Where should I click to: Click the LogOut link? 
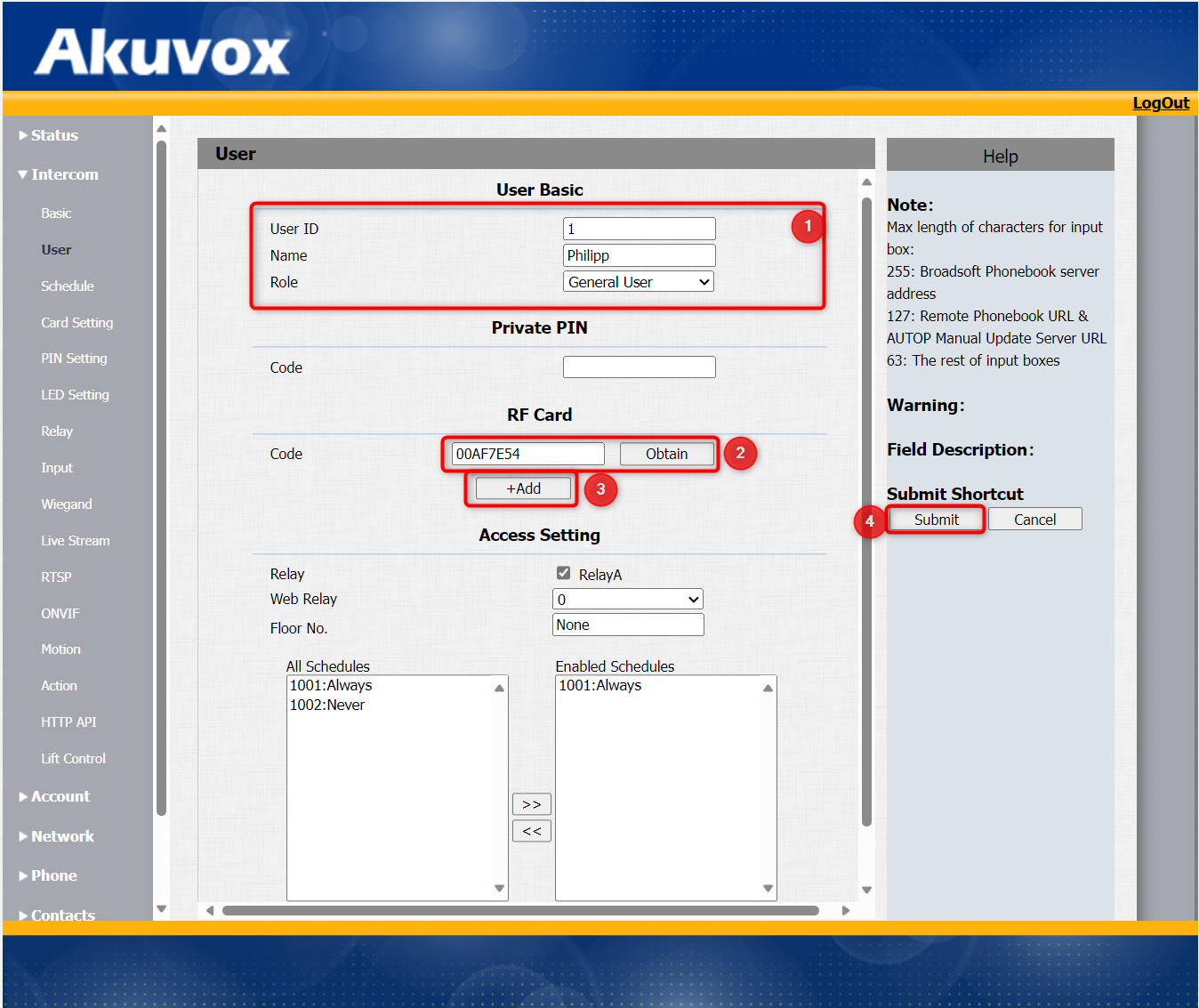[x=1160, y=102]
